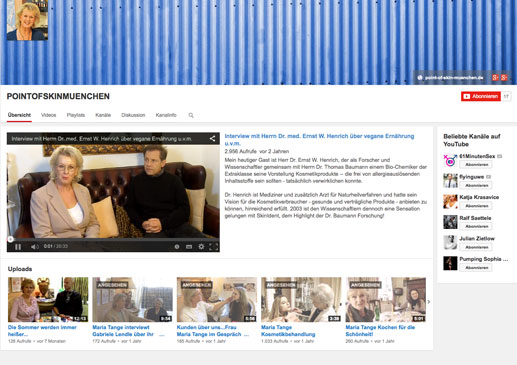Pause the featured interview video

click(x=18, y=247)
